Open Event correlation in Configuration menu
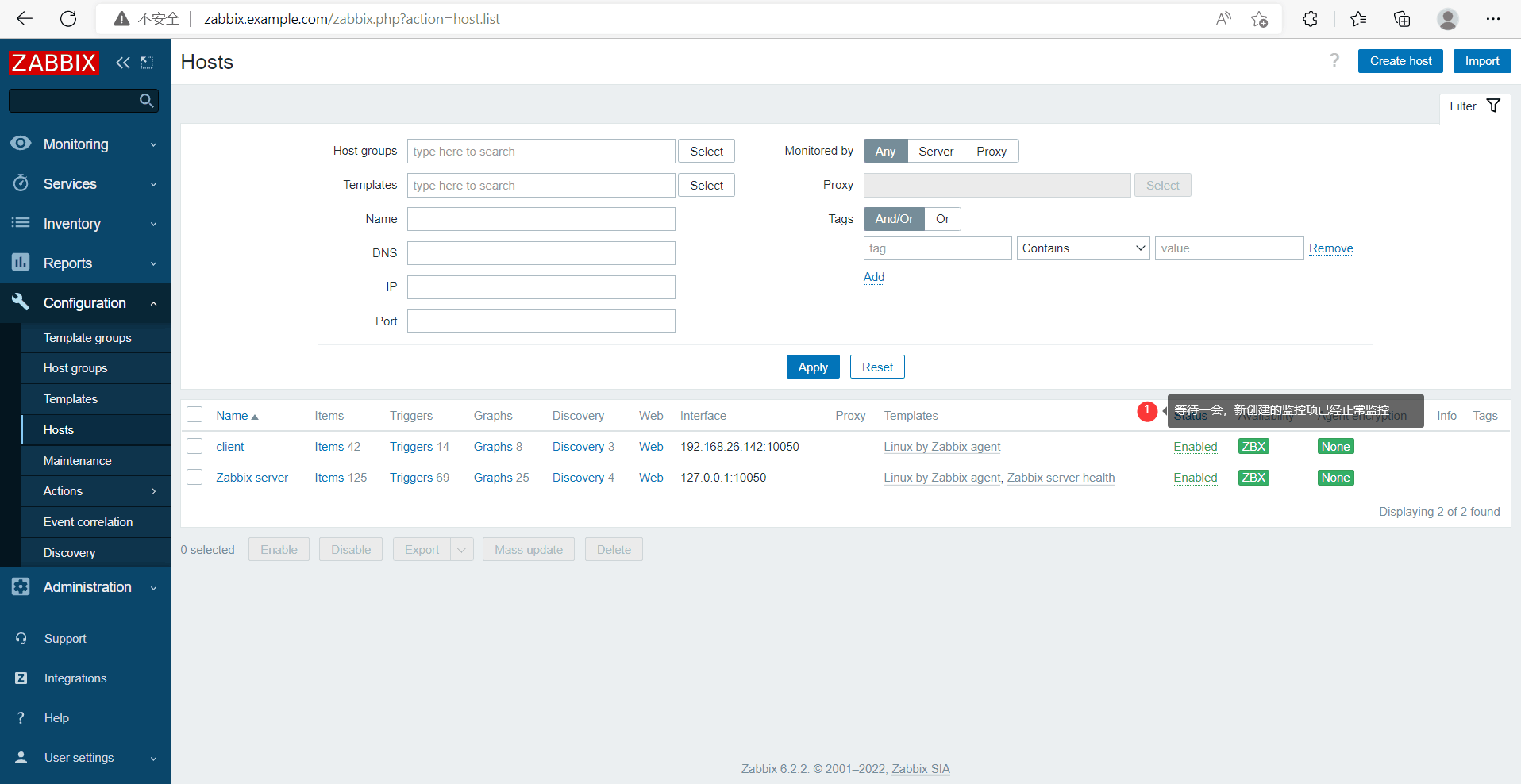1521x784 pixels. click(x=88, y=522)
